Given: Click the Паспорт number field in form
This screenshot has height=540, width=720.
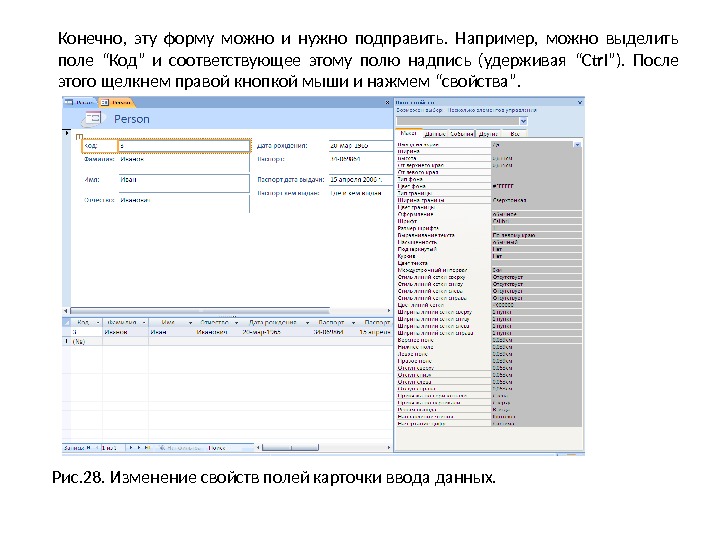Looking at the screenshot, I should pos(360,159).
